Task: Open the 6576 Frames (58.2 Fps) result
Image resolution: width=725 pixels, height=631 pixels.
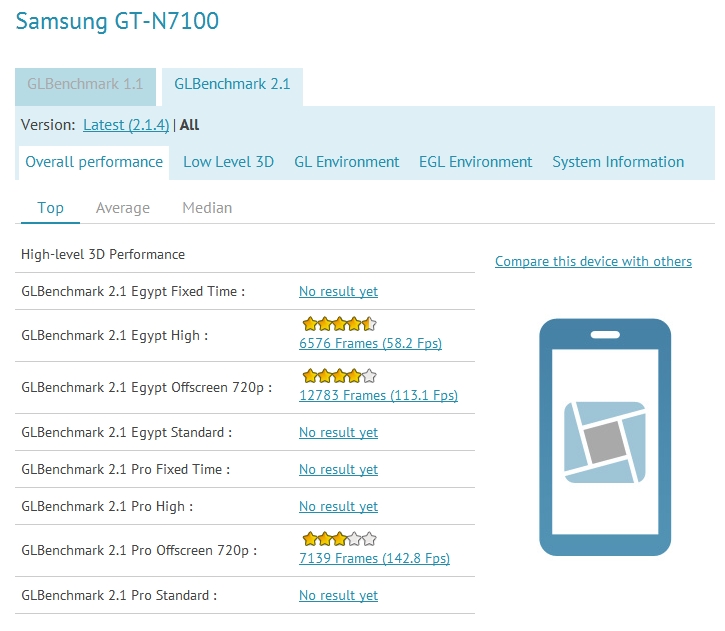Action: pyautogui.click(x=370, y=343)
